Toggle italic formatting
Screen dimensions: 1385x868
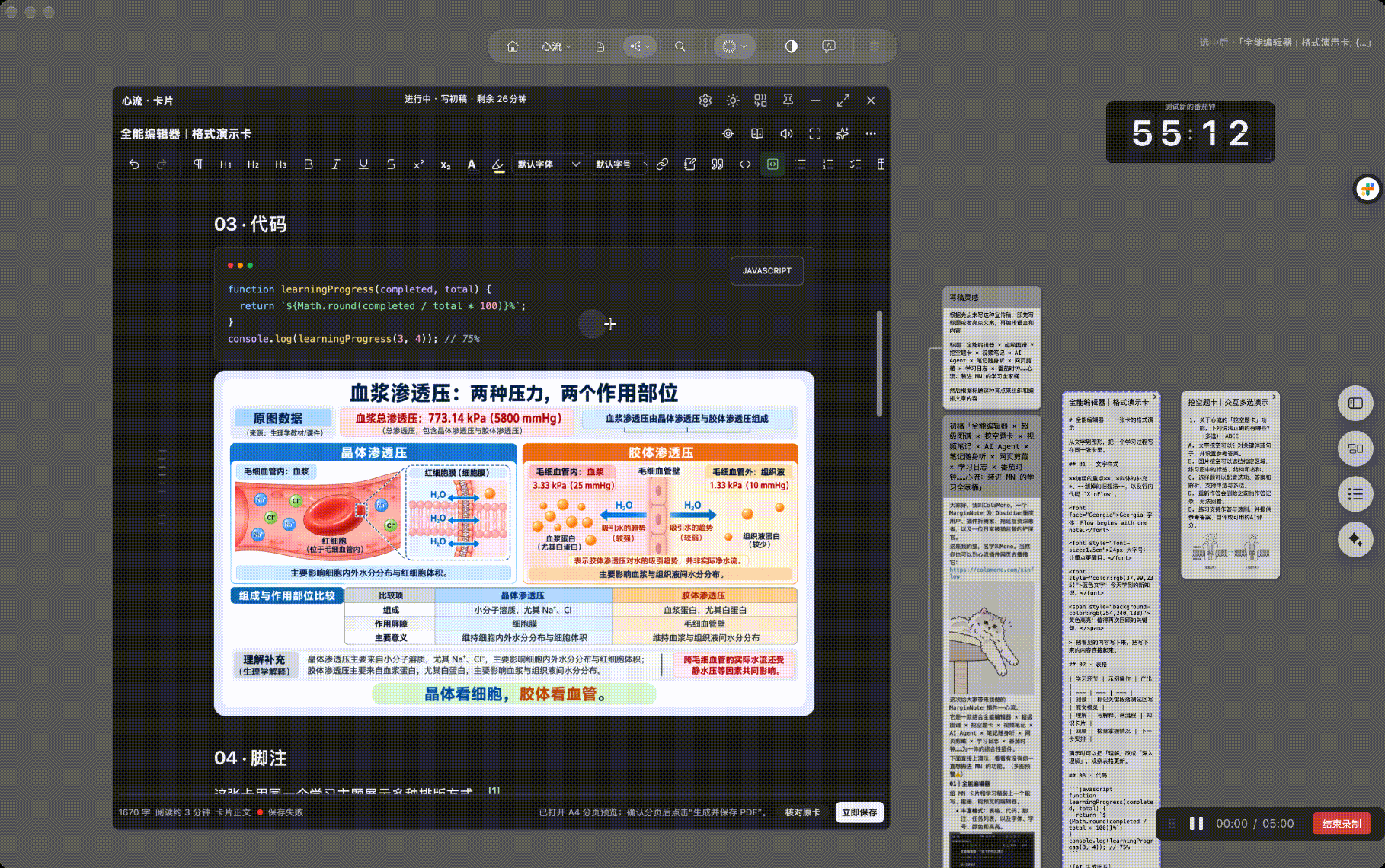click(336, 164)
